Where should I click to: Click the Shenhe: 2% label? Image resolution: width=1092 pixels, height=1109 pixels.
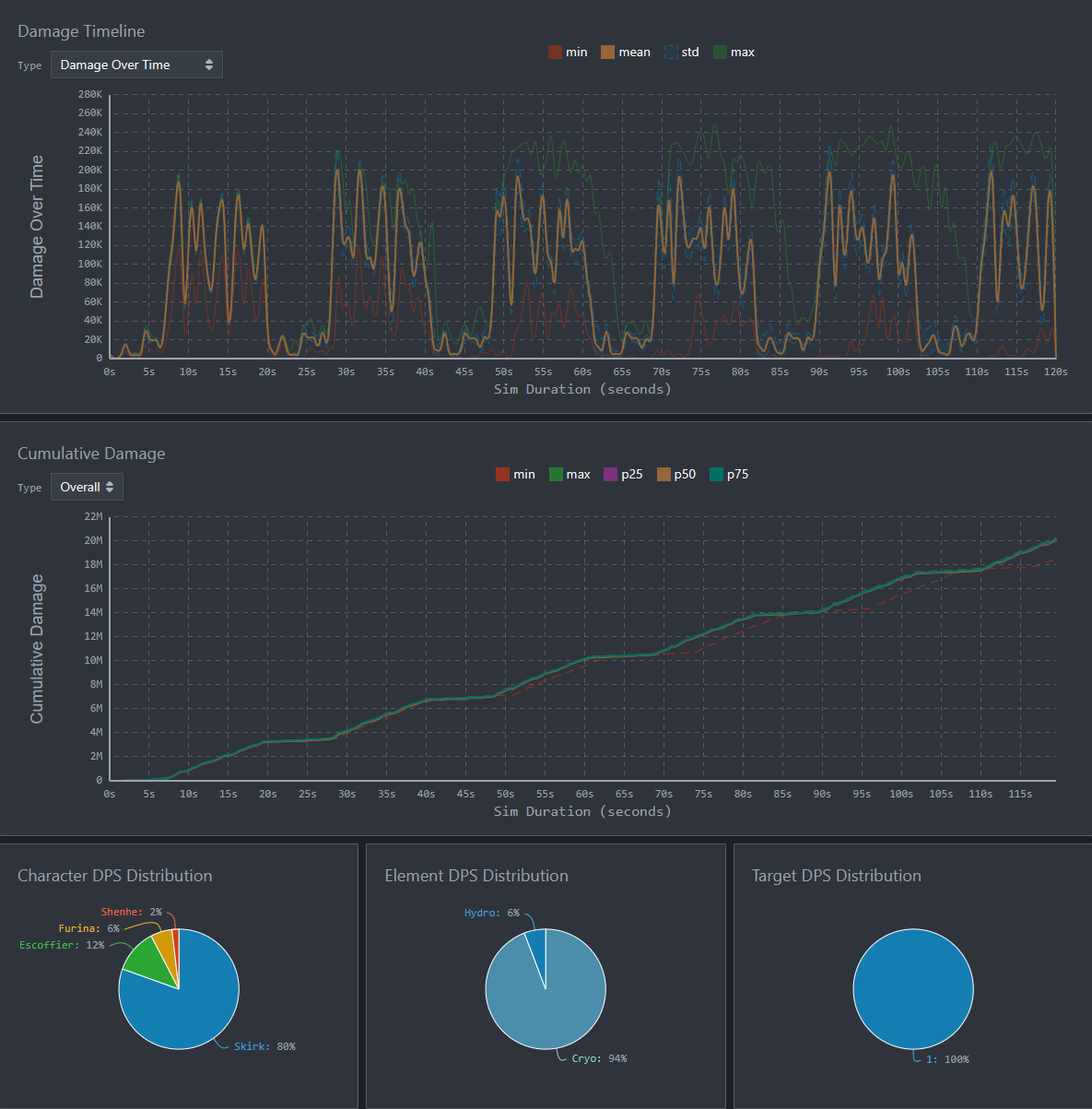click(x=132, y=913)
